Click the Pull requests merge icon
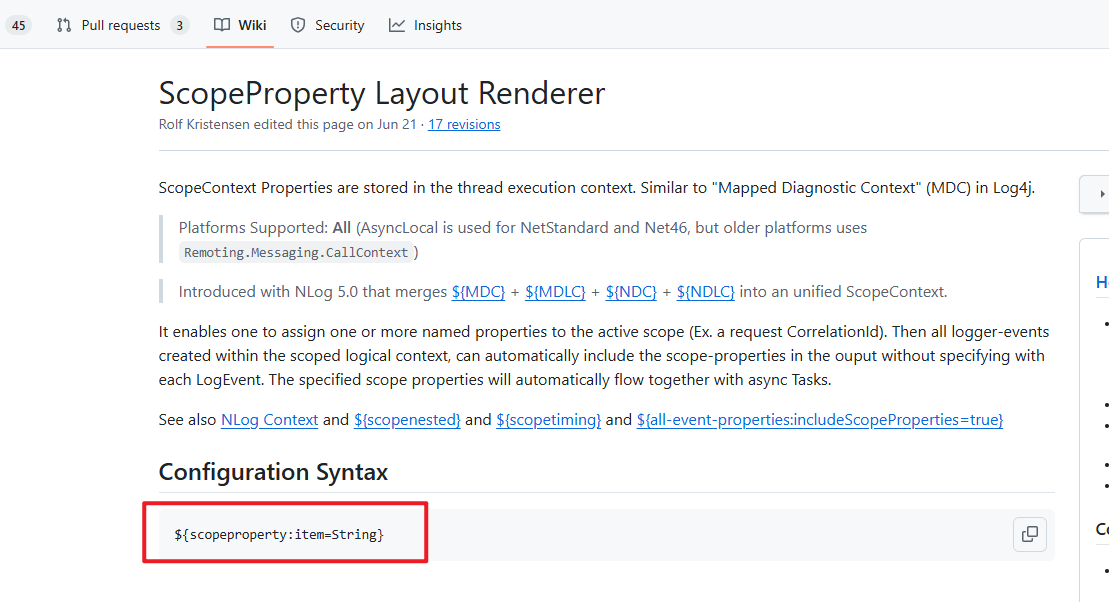The image size is (1109, 602). click(64, 25)
